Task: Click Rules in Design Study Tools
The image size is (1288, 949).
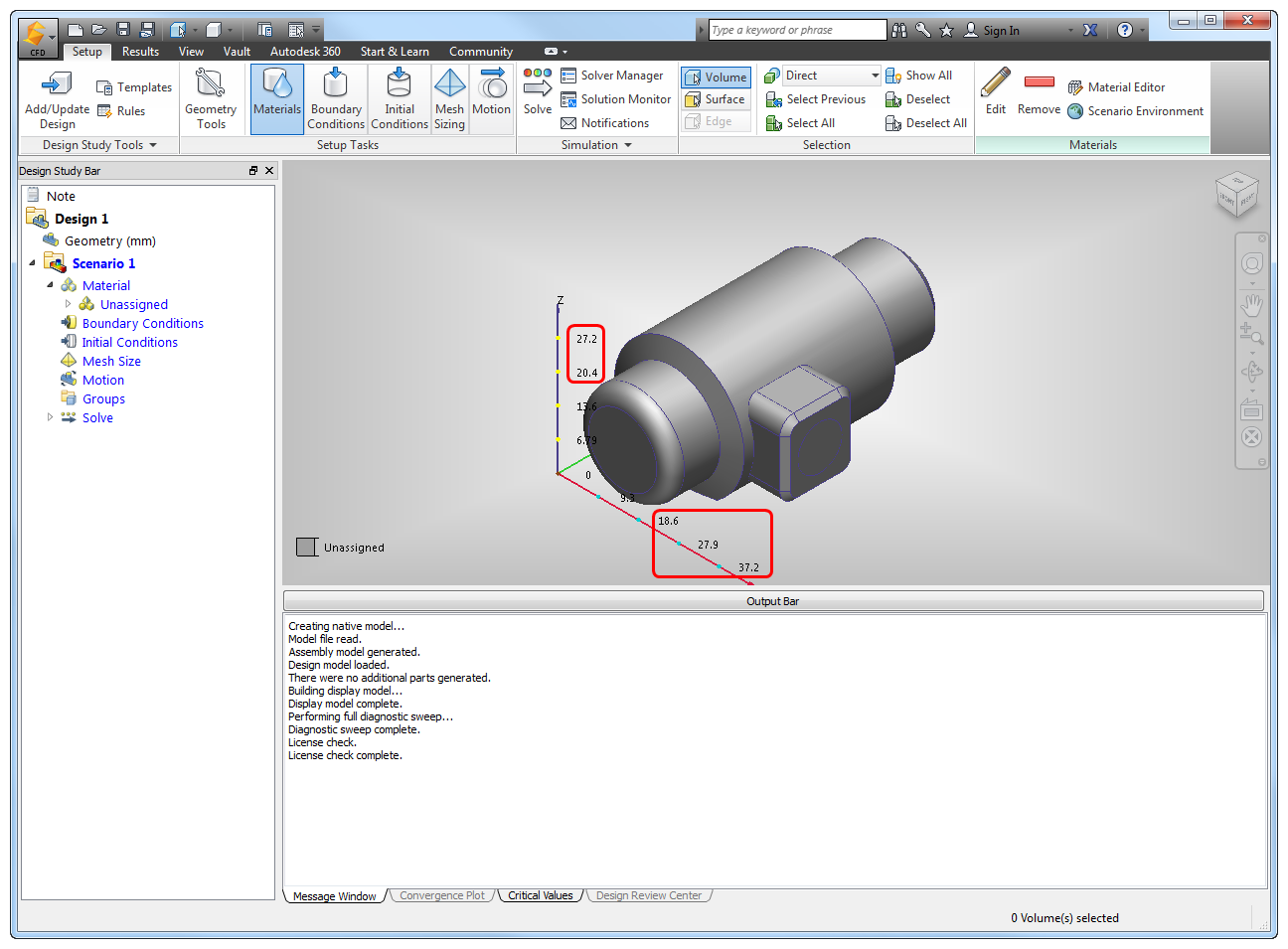Action: pos(121,111)
